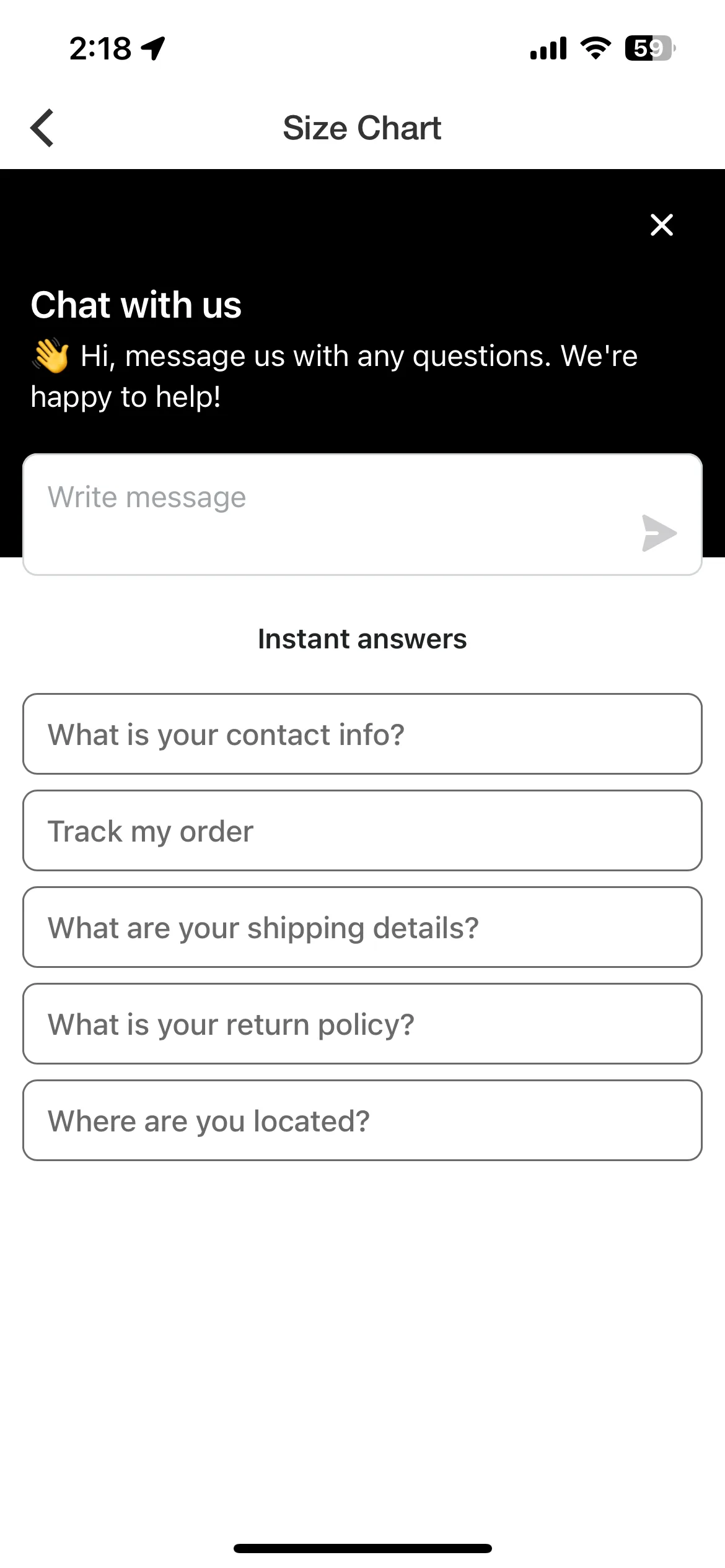The width and height of the screenshot is (725, 1568).
Task: Close the chat panel with X
Action: click(662, 225)
